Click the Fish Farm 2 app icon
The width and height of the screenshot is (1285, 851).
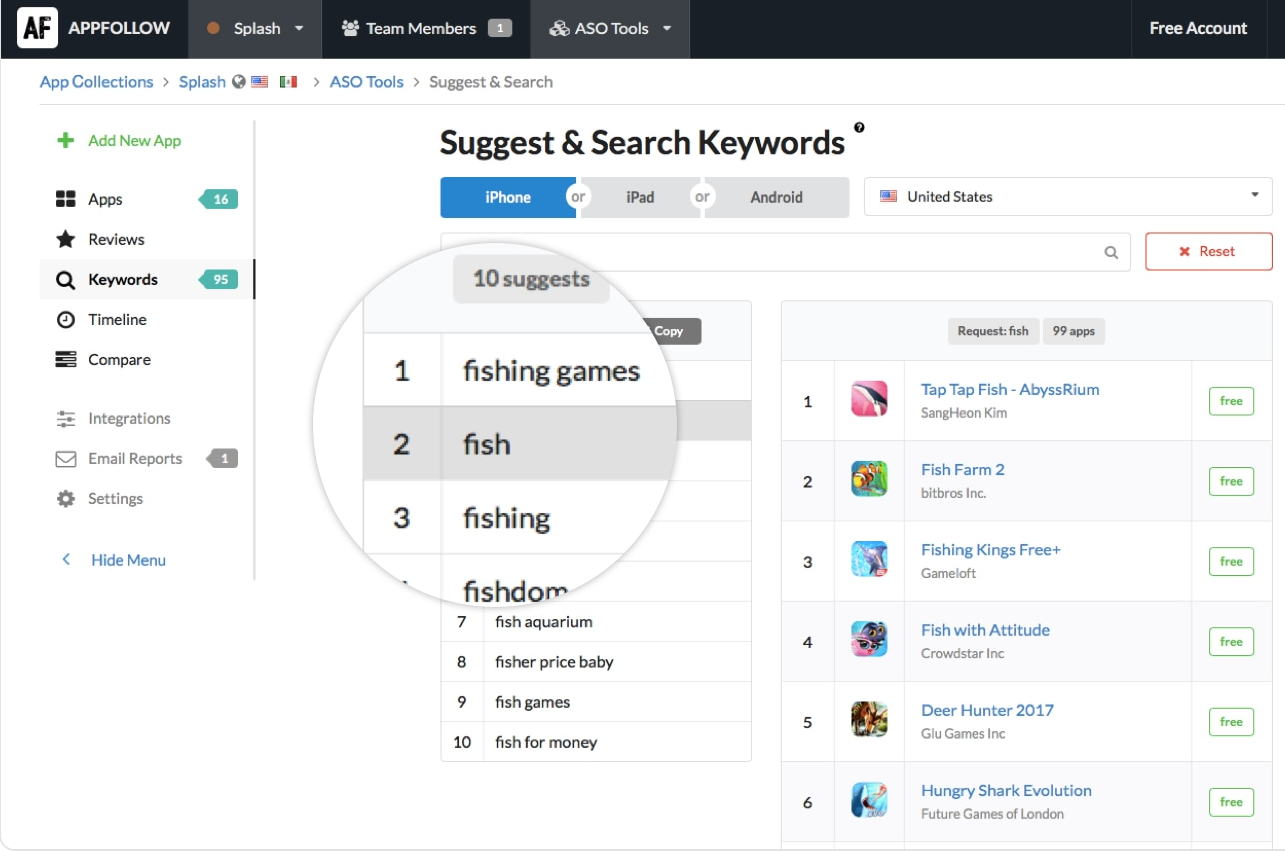tap(869, 480)
